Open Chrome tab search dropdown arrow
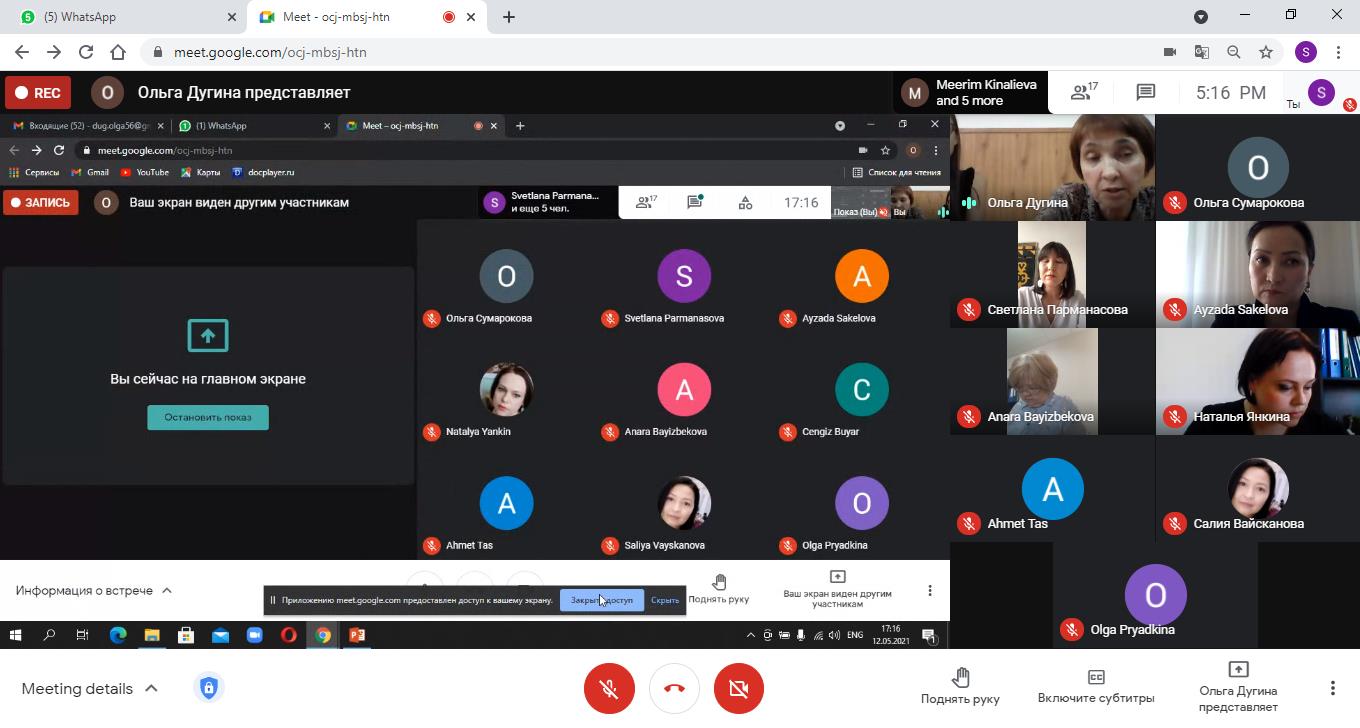Screen dimensions: 1360x728 [x=1201, y=17]
